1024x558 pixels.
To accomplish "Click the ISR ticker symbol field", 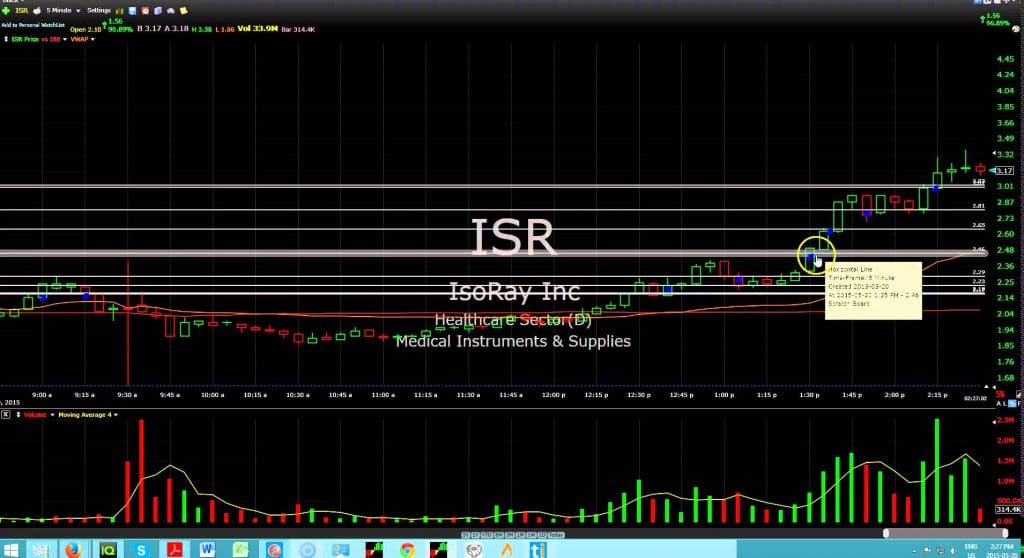I will pyautogui.click(x=22, y=10).
